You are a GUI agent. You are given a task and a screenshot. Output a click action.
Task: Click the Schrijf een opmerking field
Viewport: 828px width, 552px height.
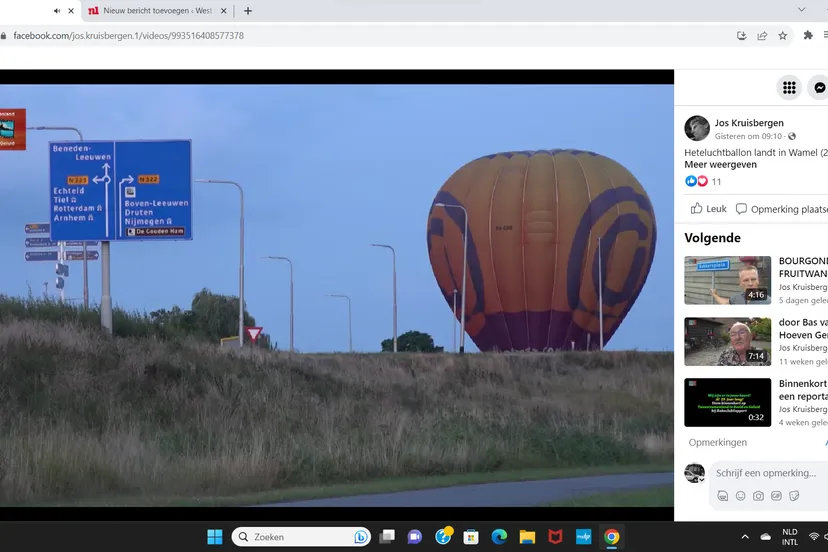(x=766, y=473)
